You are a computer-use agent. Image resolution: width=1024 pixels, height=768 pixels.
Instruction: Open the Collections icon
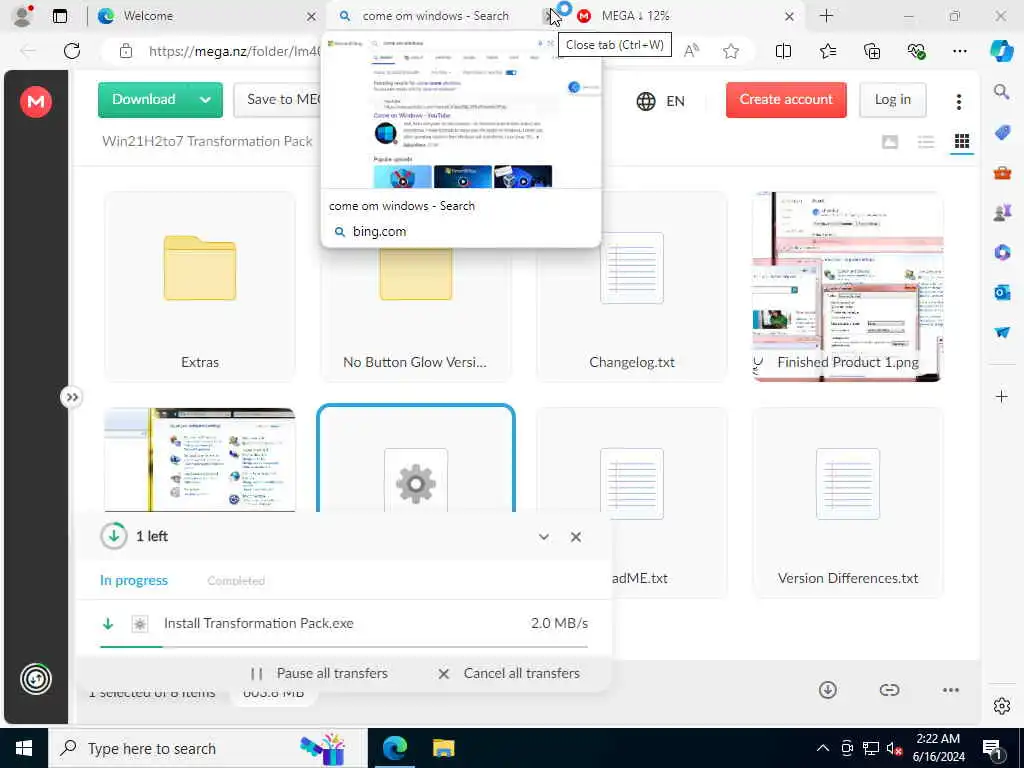click(872, 51)
